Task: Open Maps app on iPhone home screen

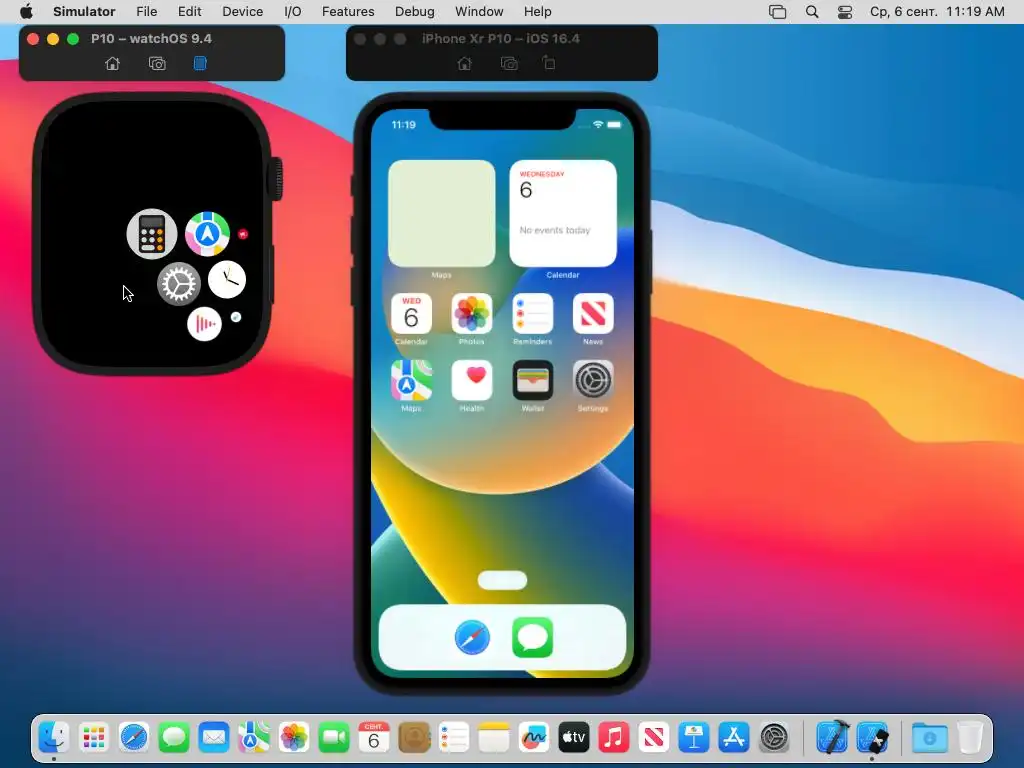Action: tap(411, 380)
